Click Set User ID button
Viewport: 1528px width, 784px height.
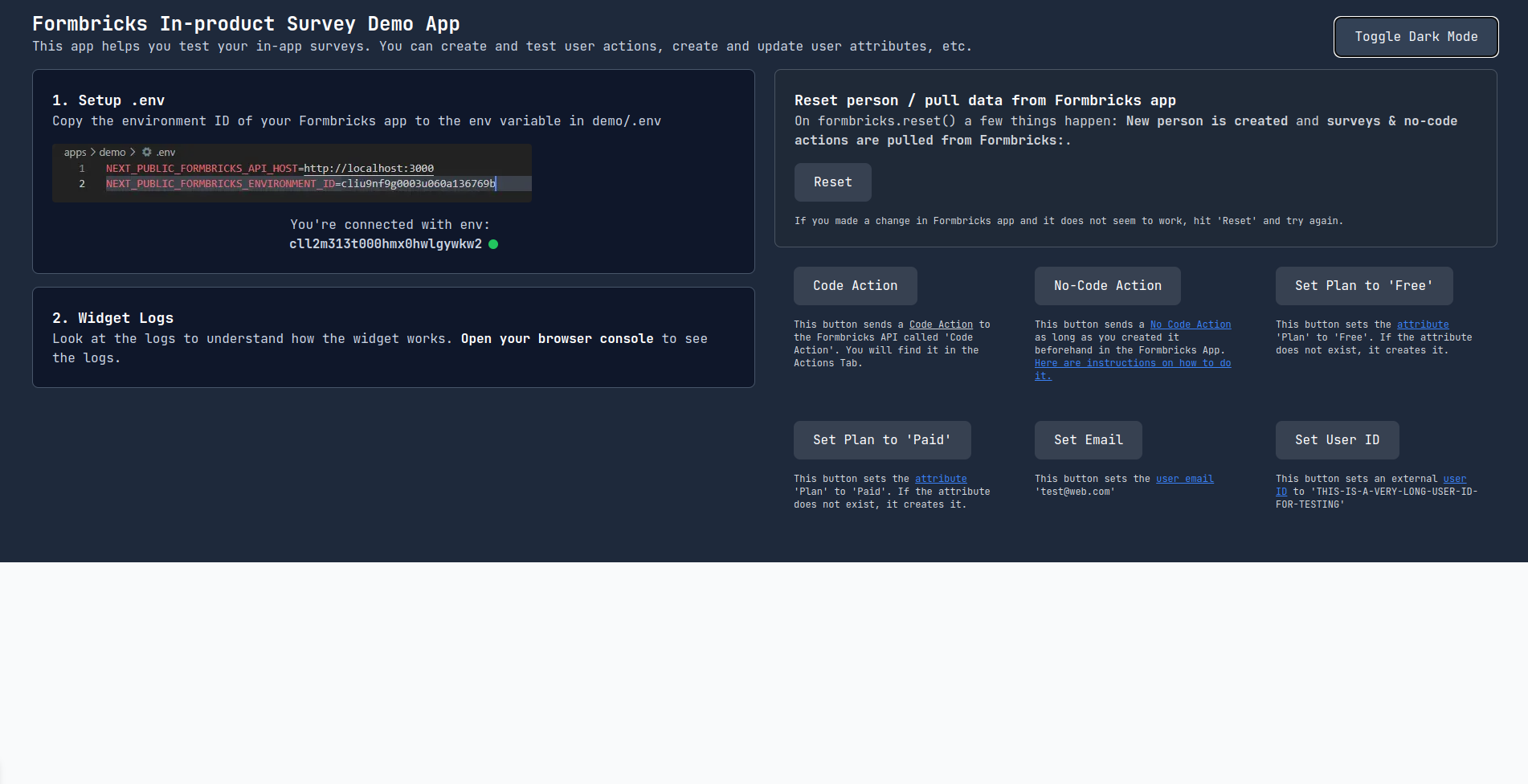[x=1336, y=439]
